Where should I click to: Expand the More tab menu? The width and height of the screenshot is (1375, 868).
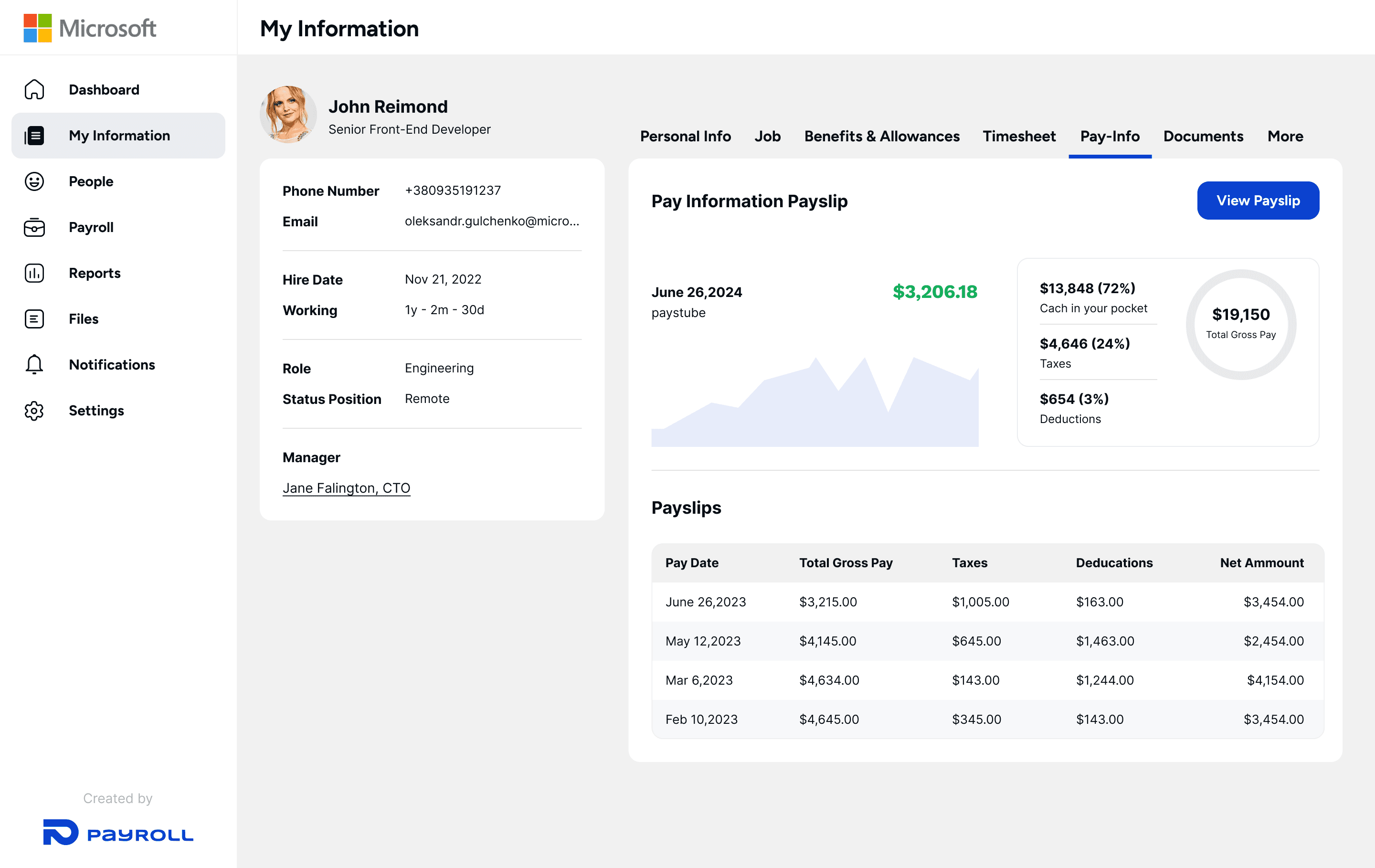click(1285, 137)
